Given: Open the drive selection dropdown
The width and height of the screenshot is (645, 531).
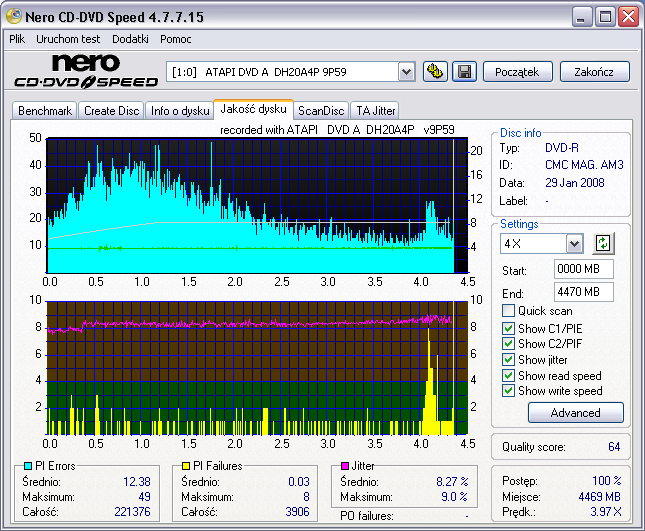Looking at the screenshot, I should tap(406, 72).
